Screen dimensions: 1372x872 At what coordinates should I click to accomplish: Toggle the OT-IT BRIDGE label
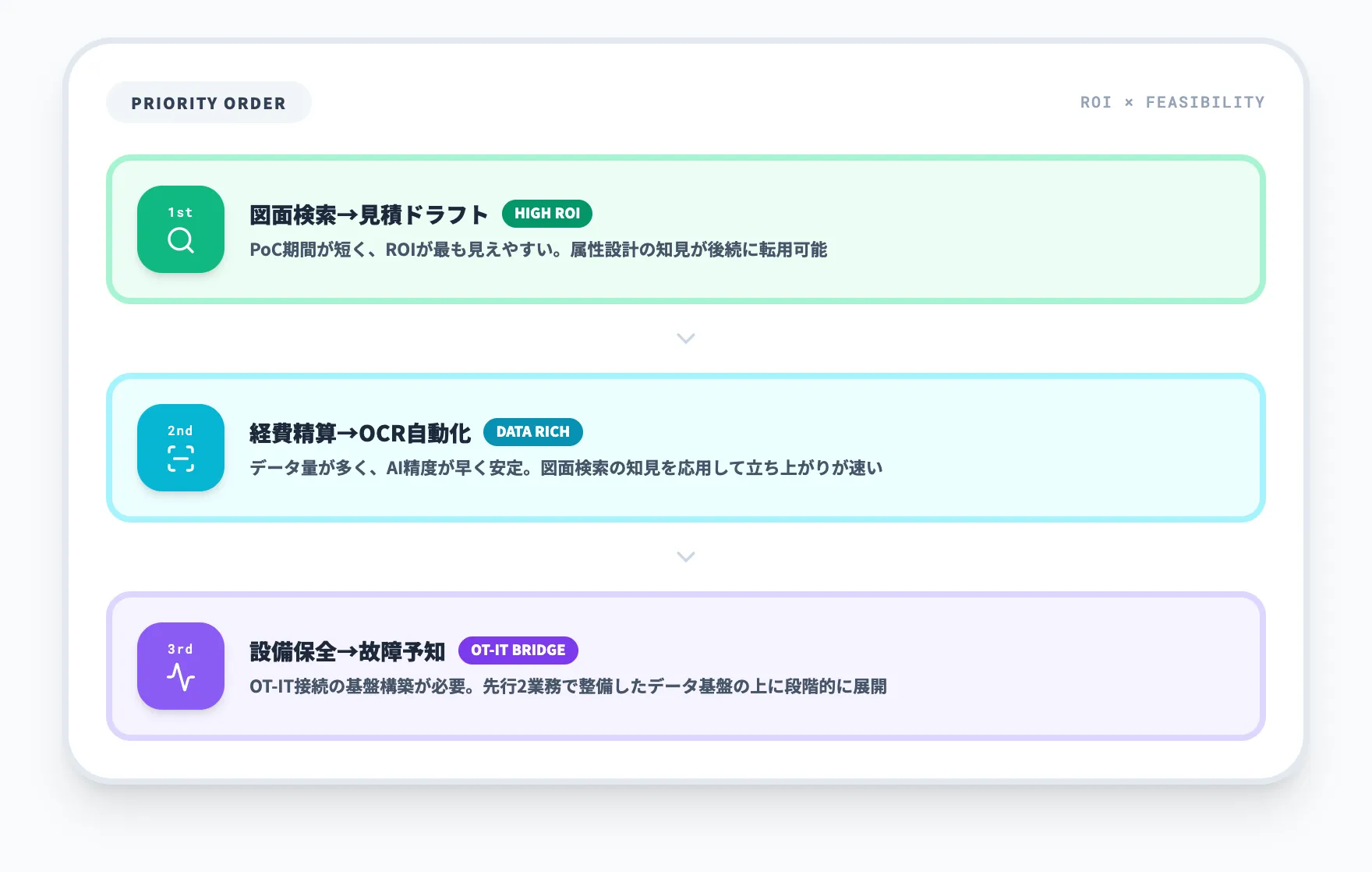pos(518,650)
